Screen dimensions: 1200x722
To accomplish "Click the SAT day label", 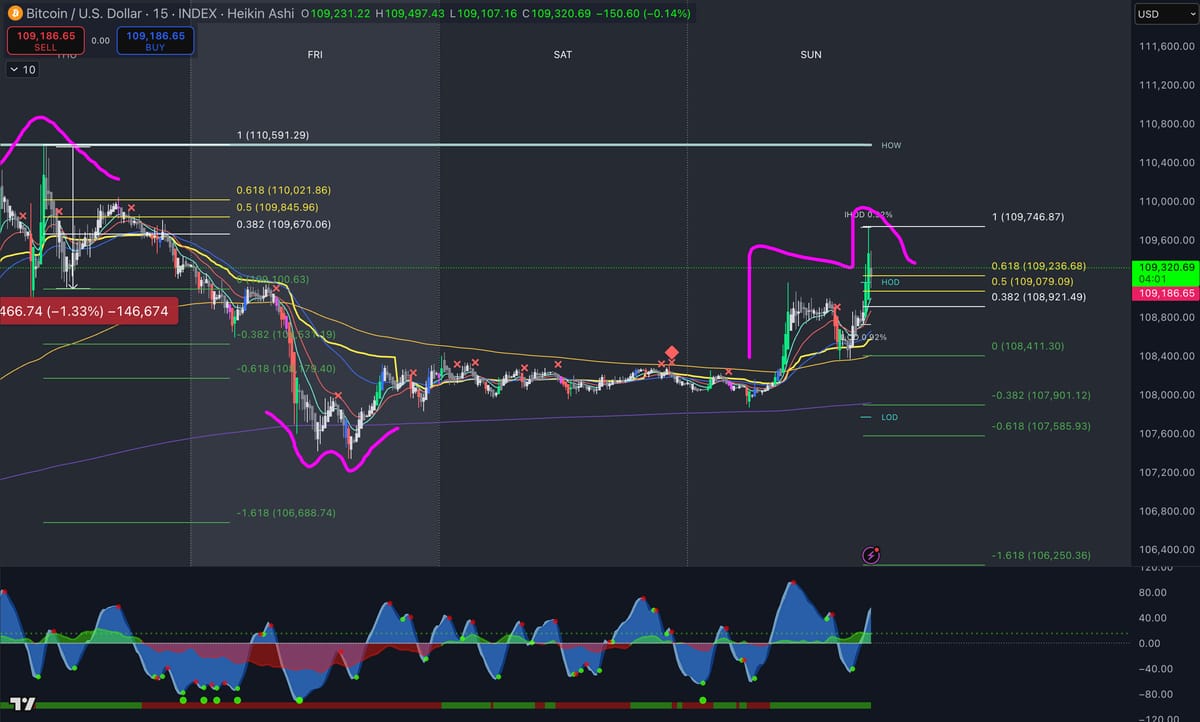I will pyautogui.click(x=563, y=55).
